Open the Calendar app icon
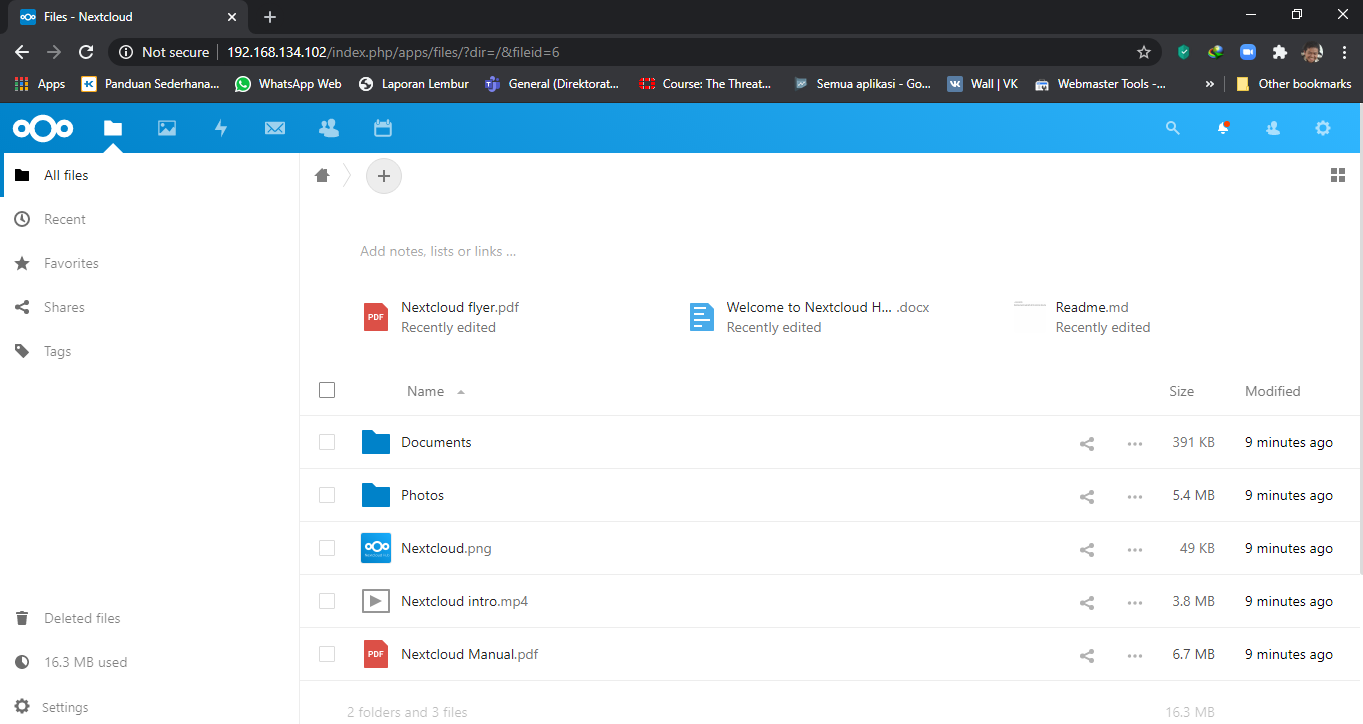 [x=382, y=128]
